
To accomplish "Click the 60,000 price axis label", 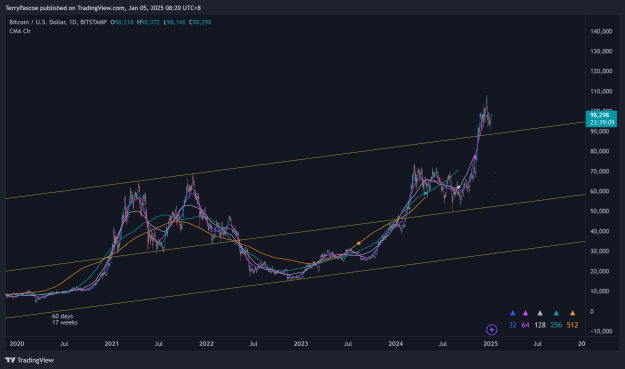I will 599,191.
